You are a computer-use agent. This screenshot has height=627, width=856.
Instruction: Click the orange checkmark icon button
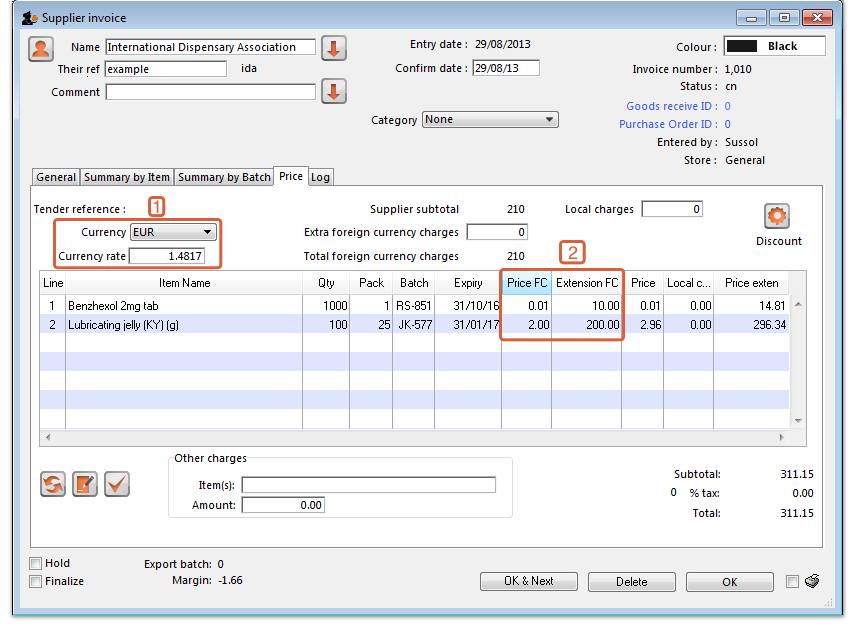tap(117, 484)
